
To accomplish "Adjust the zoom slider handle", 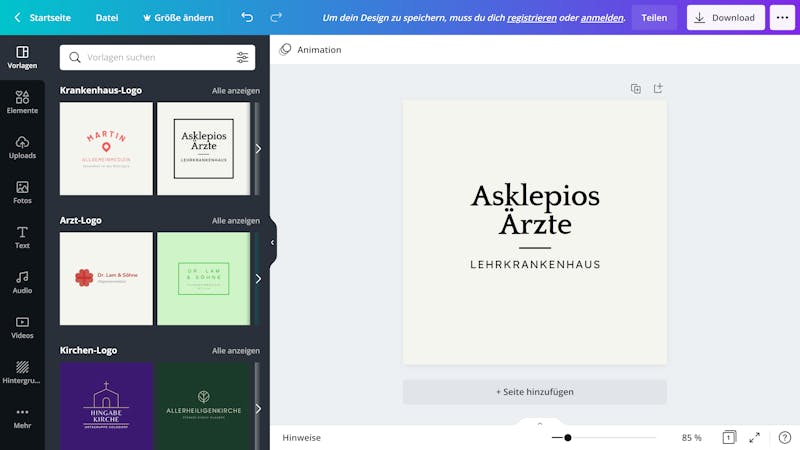I will pos(568,437).
